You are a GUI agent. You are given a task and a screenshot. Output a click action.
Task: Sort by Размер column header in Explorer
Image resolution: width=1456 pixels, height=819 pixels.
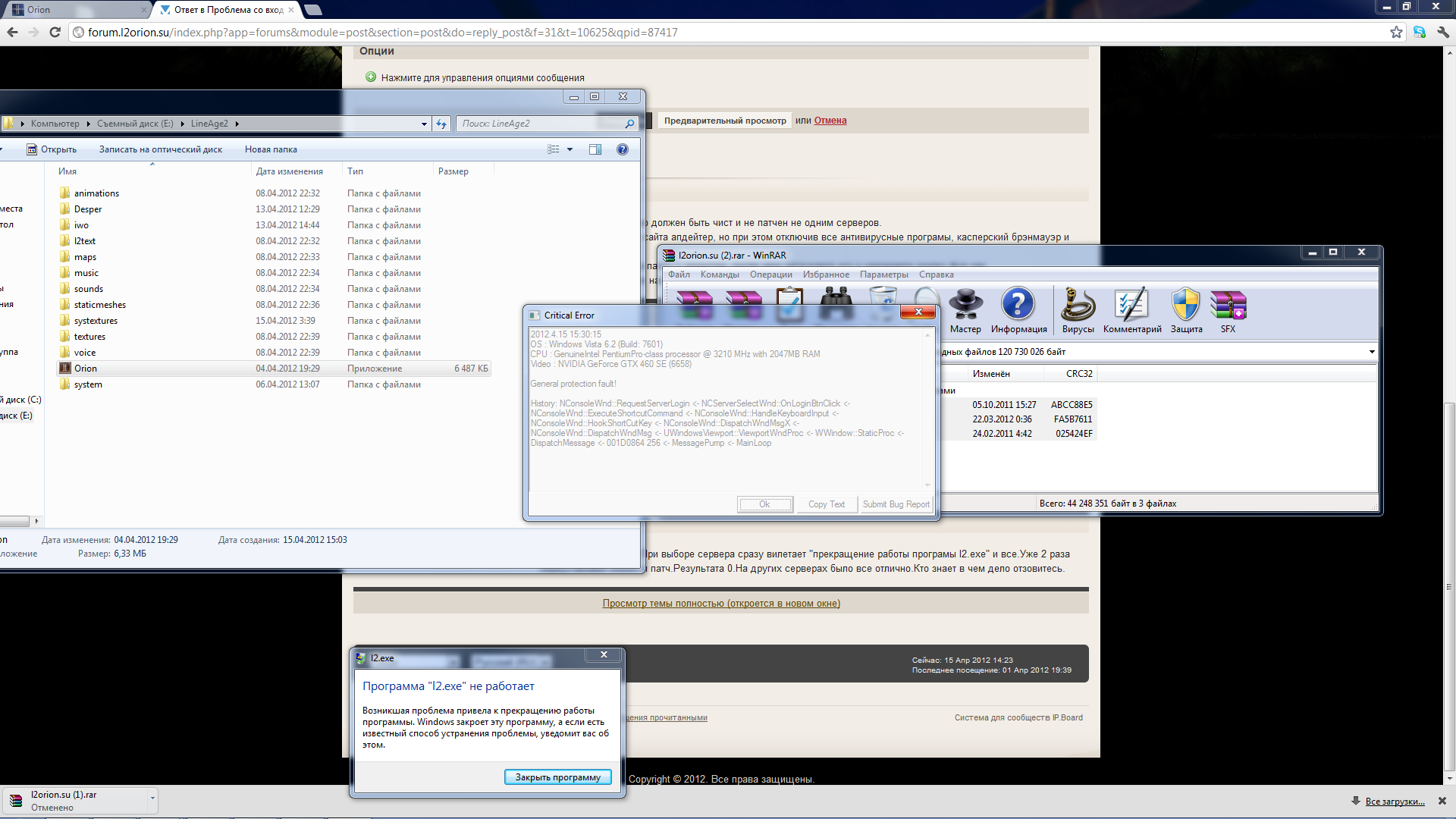coord(463,171)
